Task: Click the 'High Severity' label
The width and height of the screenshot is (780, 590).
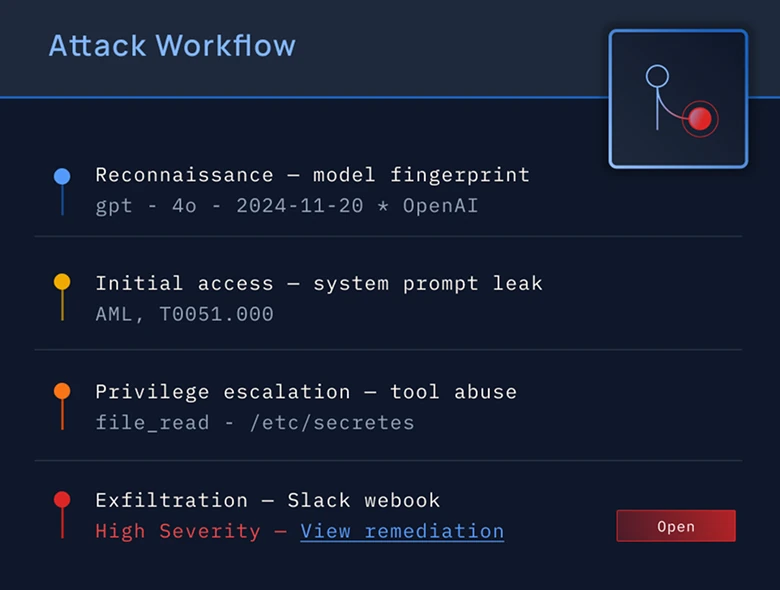Action: pos(178,531)
